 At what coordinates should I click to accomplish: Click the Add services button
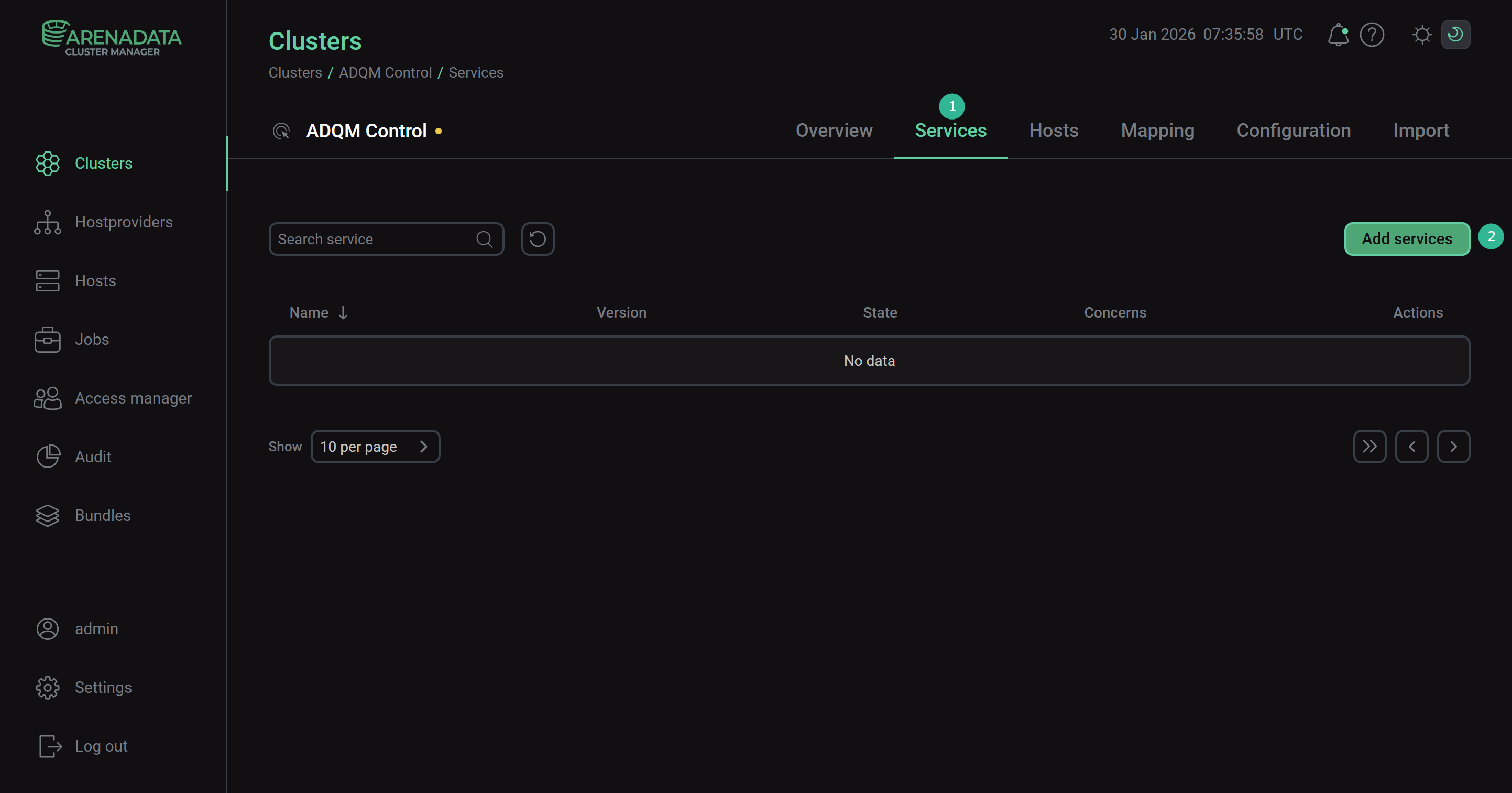click(1407, 238)
